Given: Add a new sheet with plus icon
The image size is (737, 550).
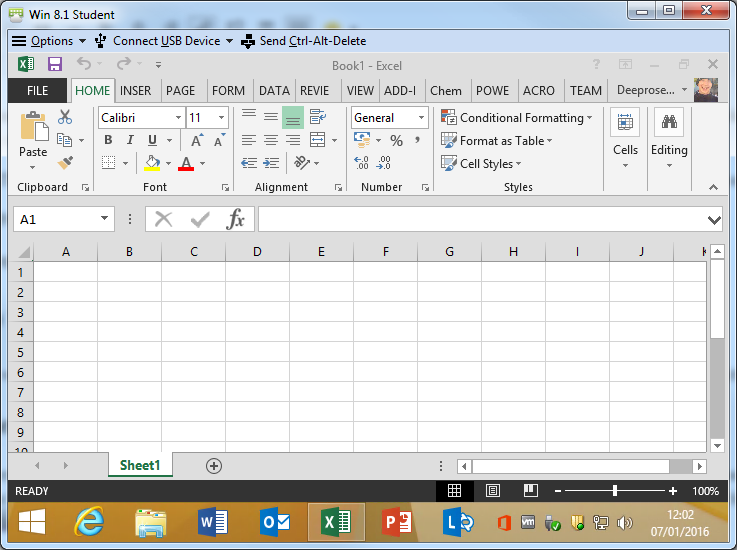Looking at the screenshot, I should [x=213, y=466].
